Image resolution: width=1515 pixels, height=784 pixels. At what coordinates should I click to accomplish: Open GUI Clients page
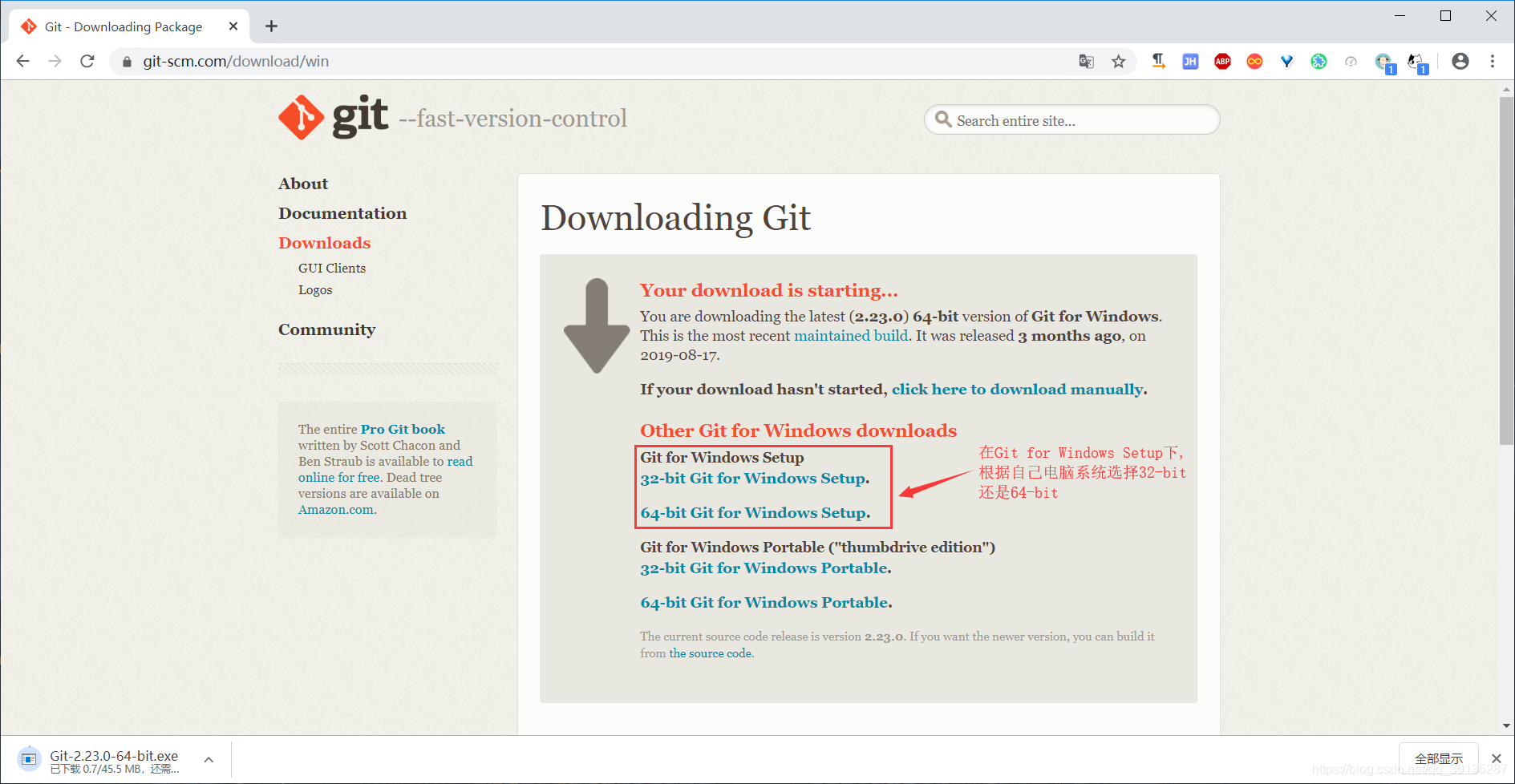(332, 269)
